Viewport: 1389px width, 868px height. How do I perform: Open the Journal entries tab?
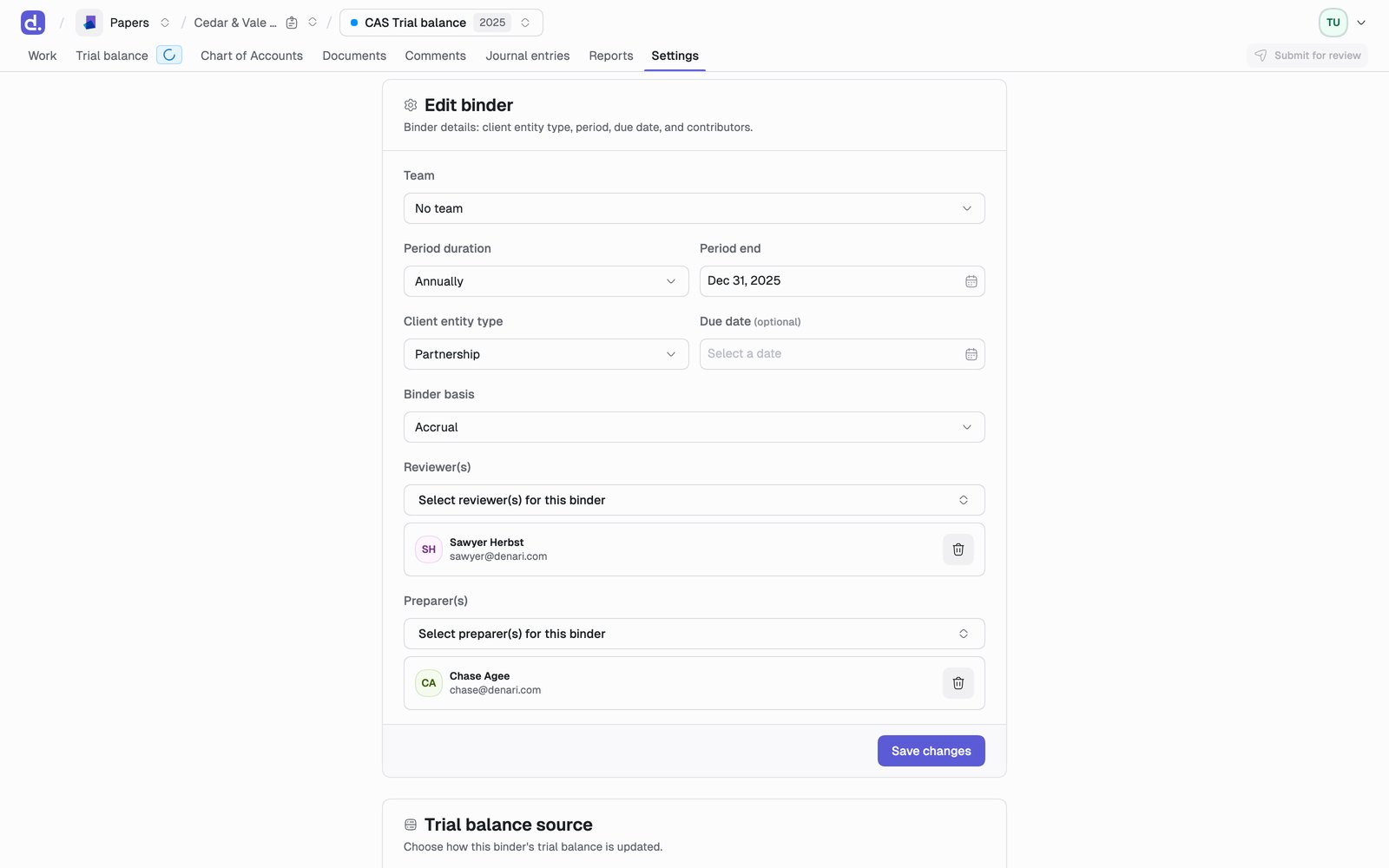pyautogui.click(x=528, y=56)
